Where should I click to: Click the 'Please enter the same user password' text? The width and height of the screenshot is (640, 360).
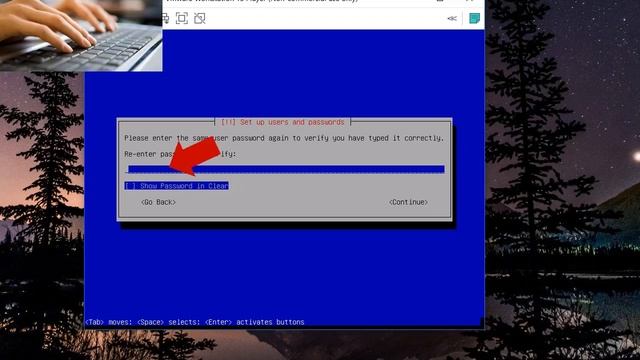tap(284, 138)
